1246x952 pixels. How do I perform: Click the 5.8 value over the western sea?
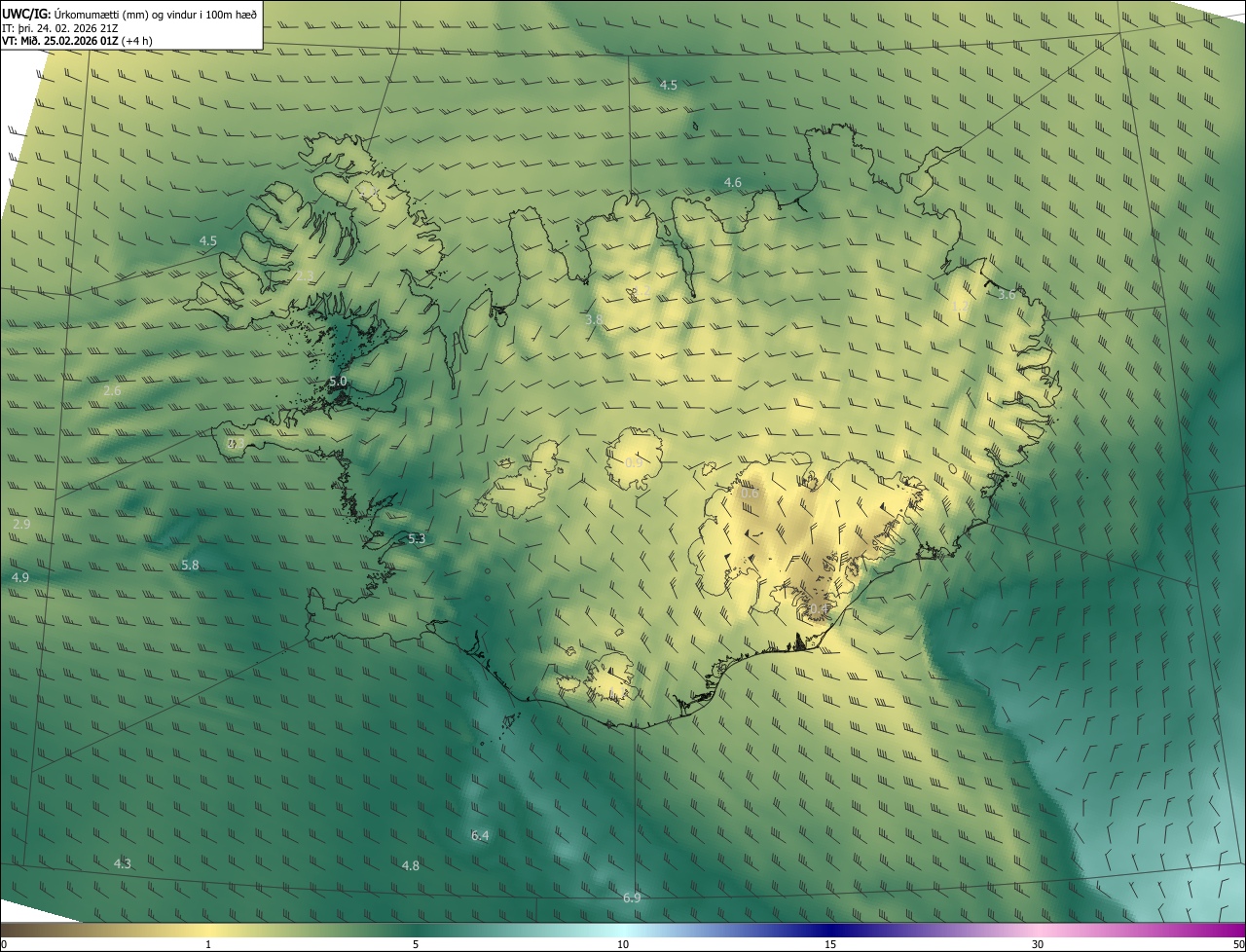tap(190, 565)
